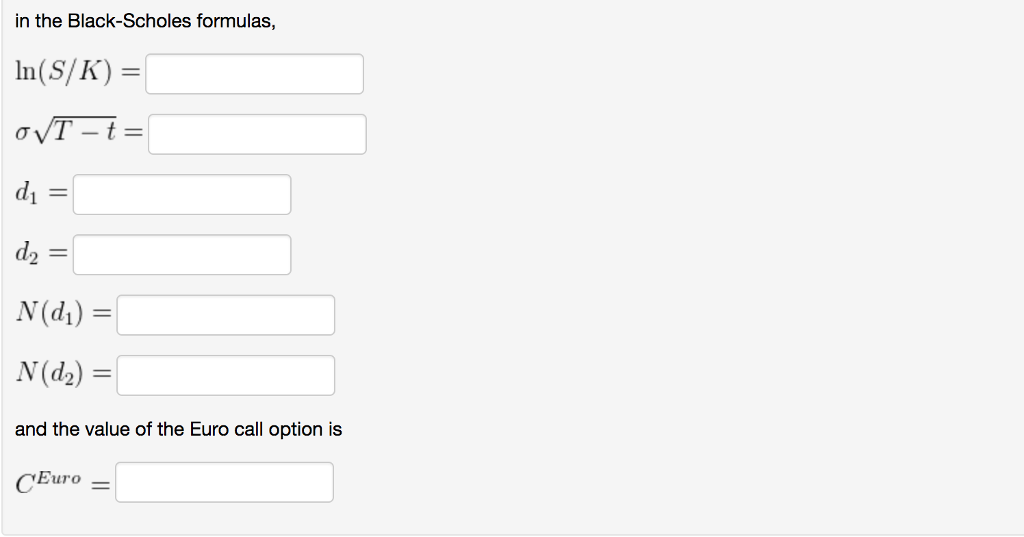Focus the σ√(T−t) answer box
Viewport: 1024px width, 537px height.
257,134
